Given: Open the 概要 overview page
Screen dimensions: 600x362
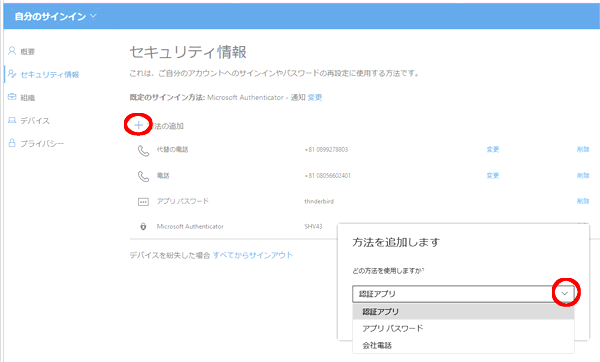Looking at the screenshot, I should coord(28,52).
